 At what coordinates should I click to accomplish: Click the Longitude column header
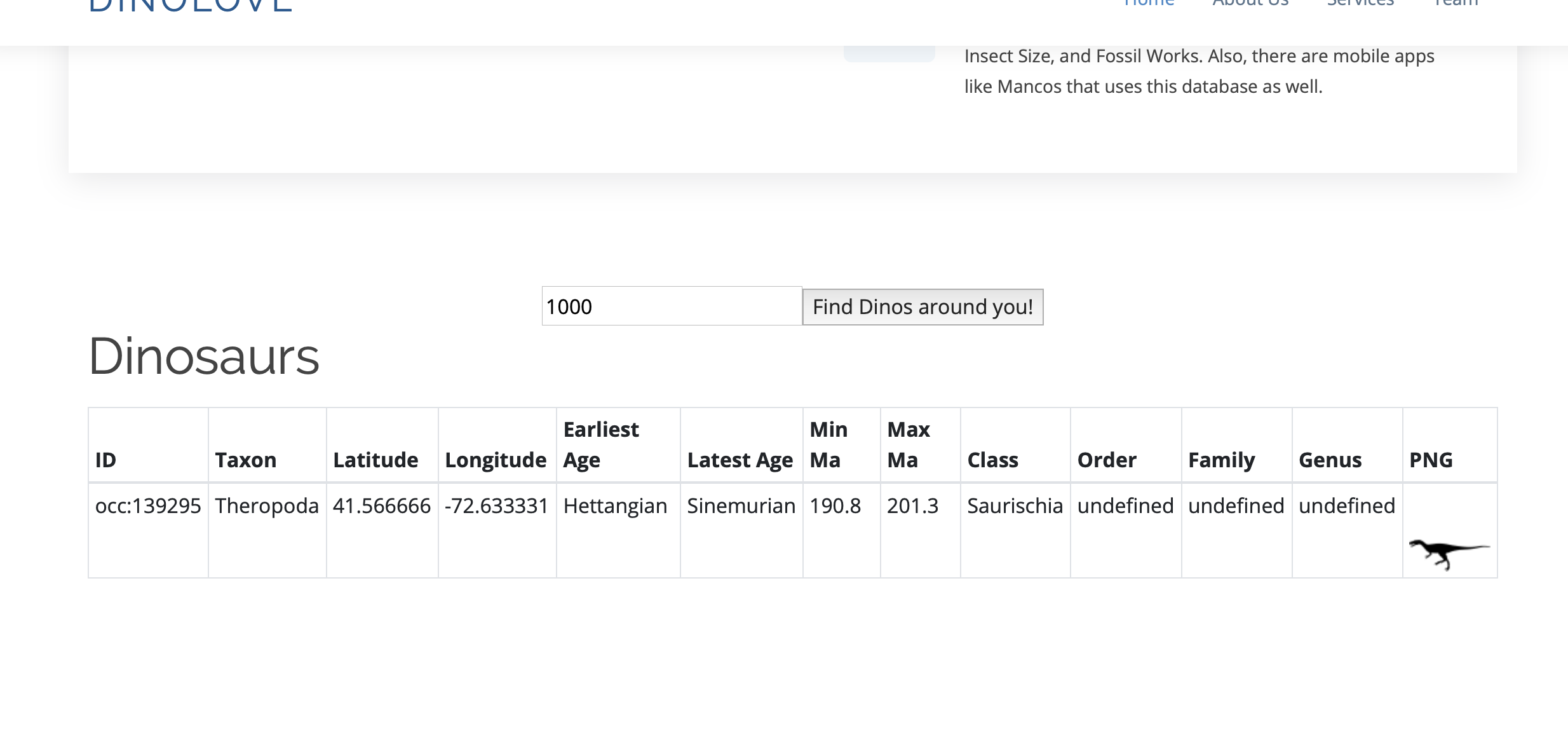pyautogui.click(x=496, y=460)
